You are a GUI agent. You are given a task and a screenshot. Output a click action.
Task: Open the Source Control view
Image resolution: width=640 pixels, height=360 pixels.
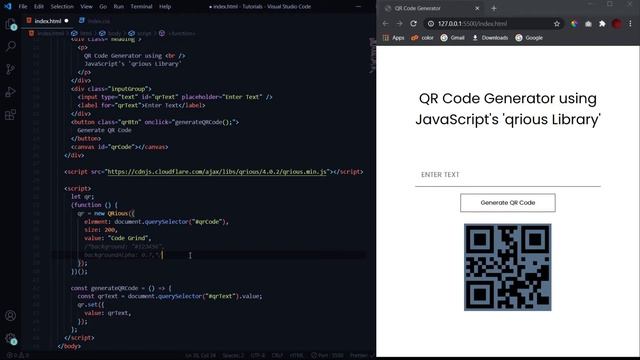[x=11, y=69]
